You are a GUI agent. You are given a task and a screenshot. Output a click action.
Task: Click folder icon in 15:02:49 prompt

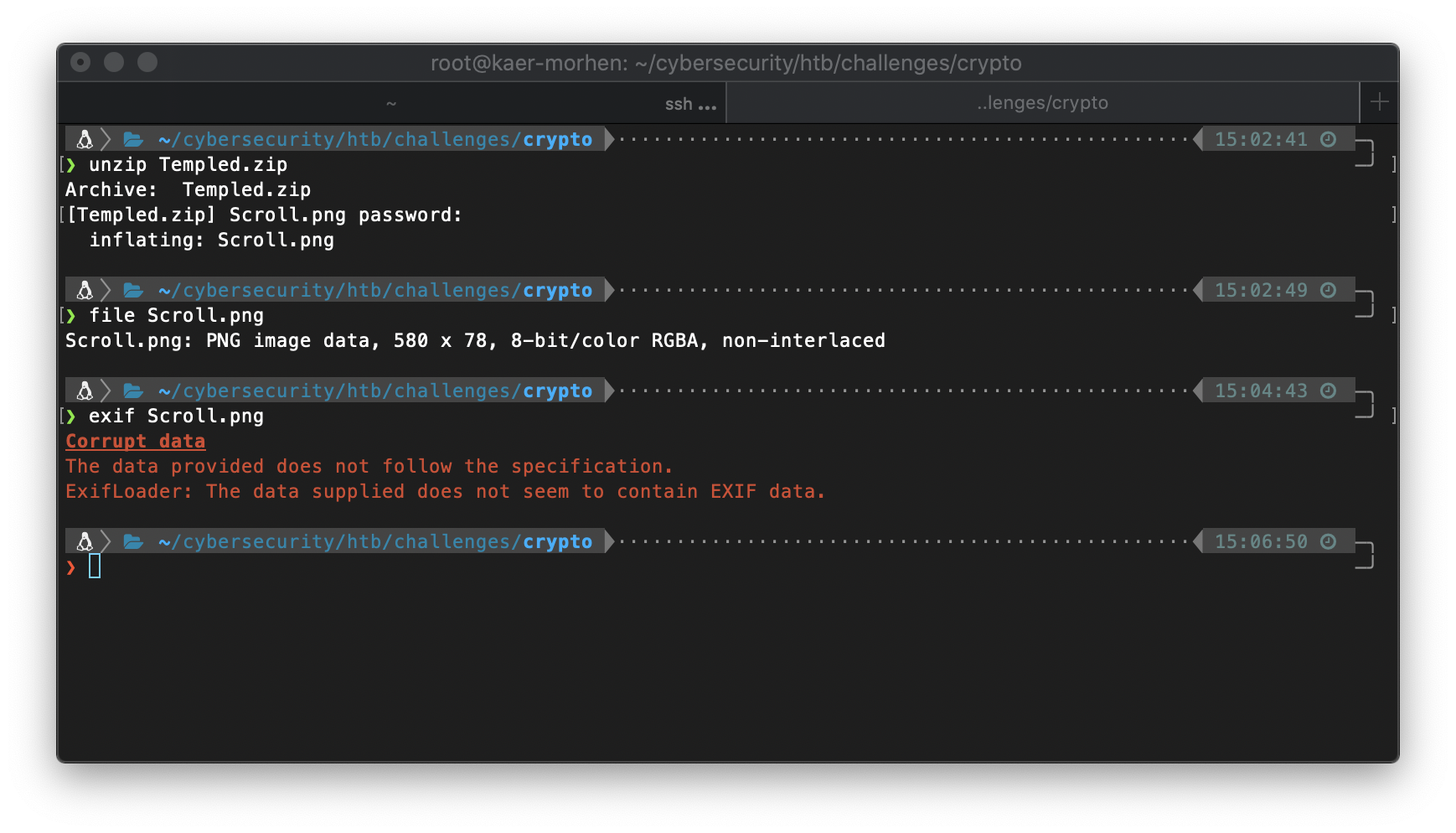click(x=133, y=290)
